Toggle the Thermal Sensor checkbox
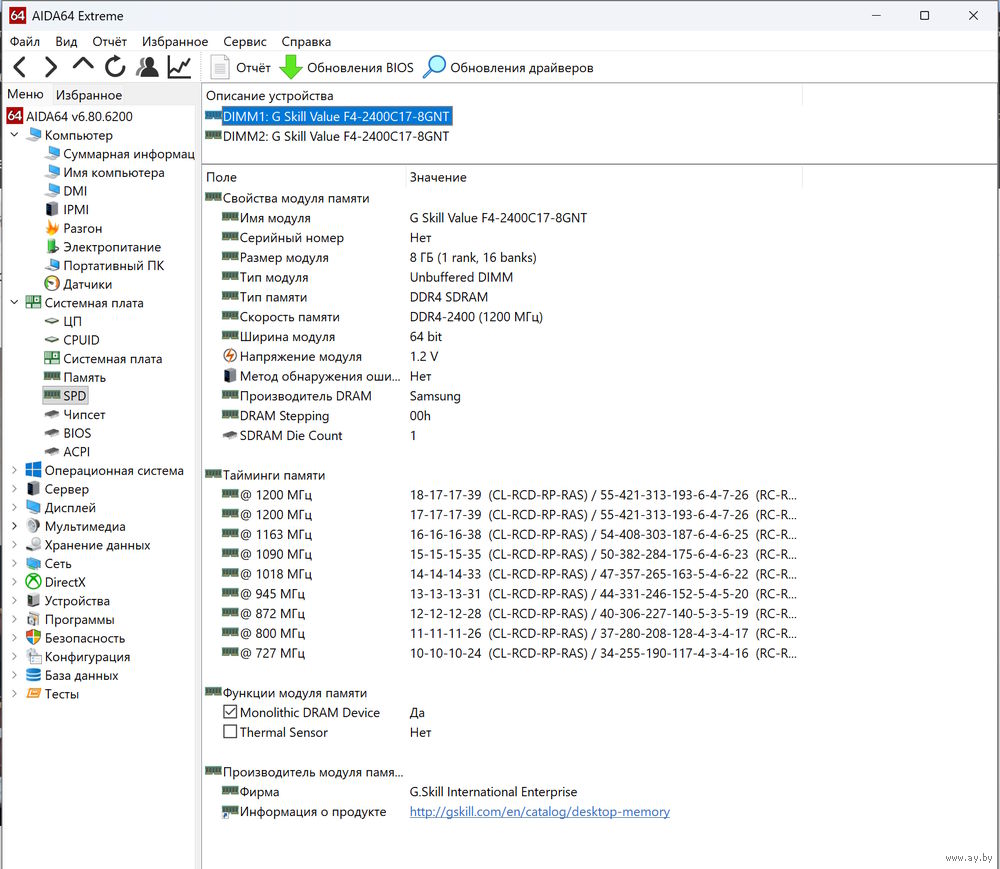The image size is (1000, 869). pos(230,732)
